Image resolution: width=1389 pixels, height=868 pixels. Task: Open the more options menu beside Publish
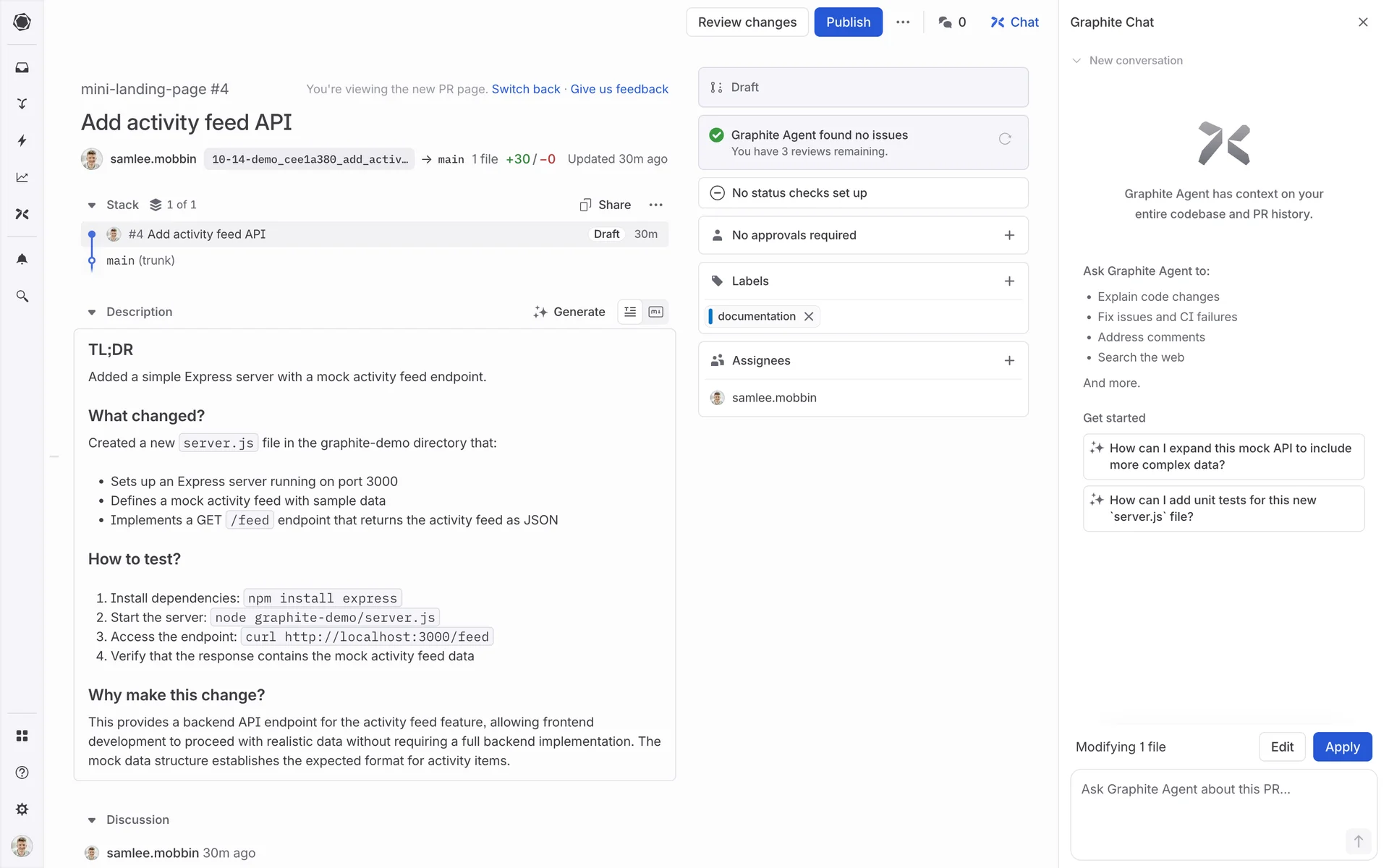coord(902,22)
